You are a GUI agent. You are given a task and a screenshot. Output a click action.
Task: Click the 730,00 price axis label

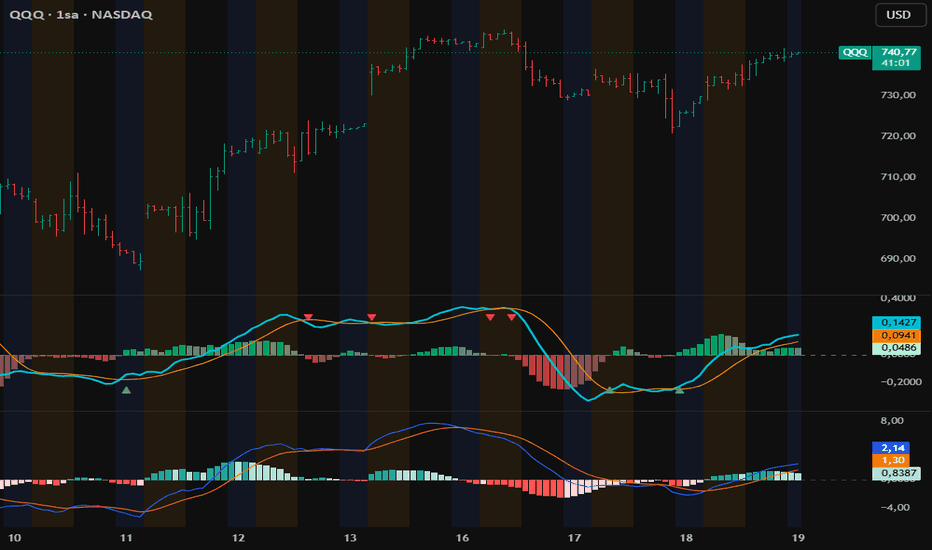[x=898, y=95]
